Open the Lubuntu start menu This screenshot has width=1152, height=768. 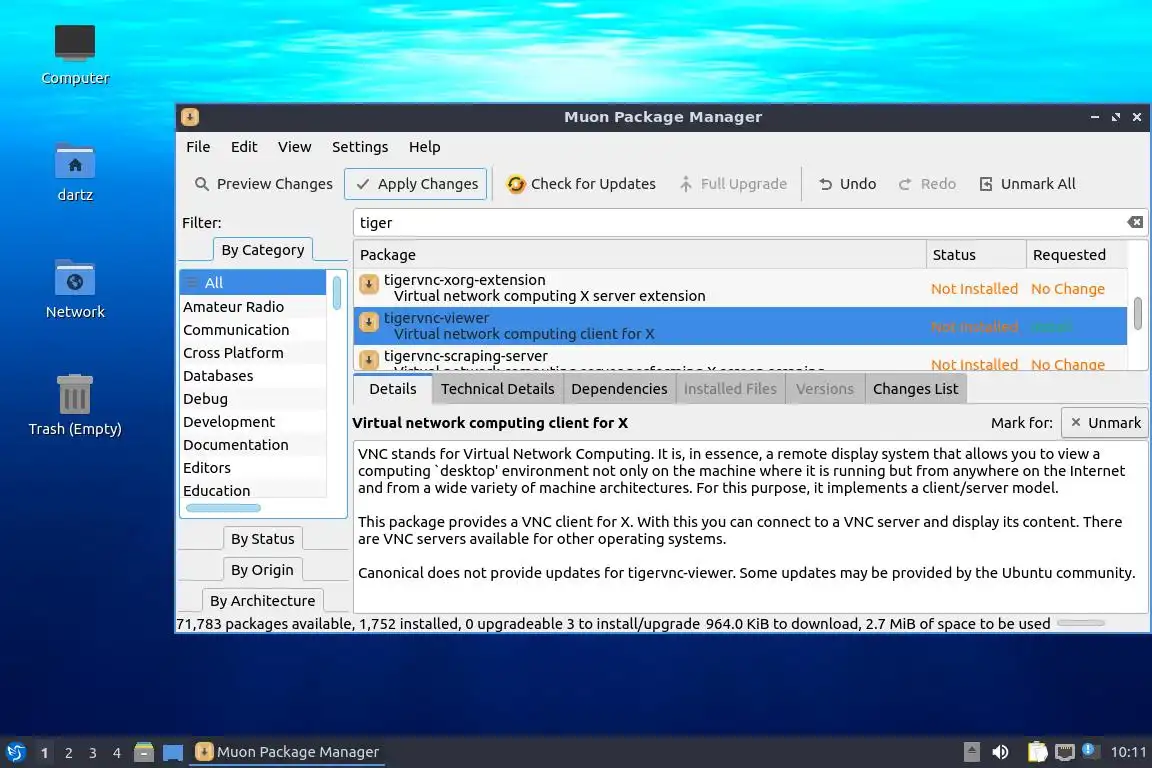(15, 752)
